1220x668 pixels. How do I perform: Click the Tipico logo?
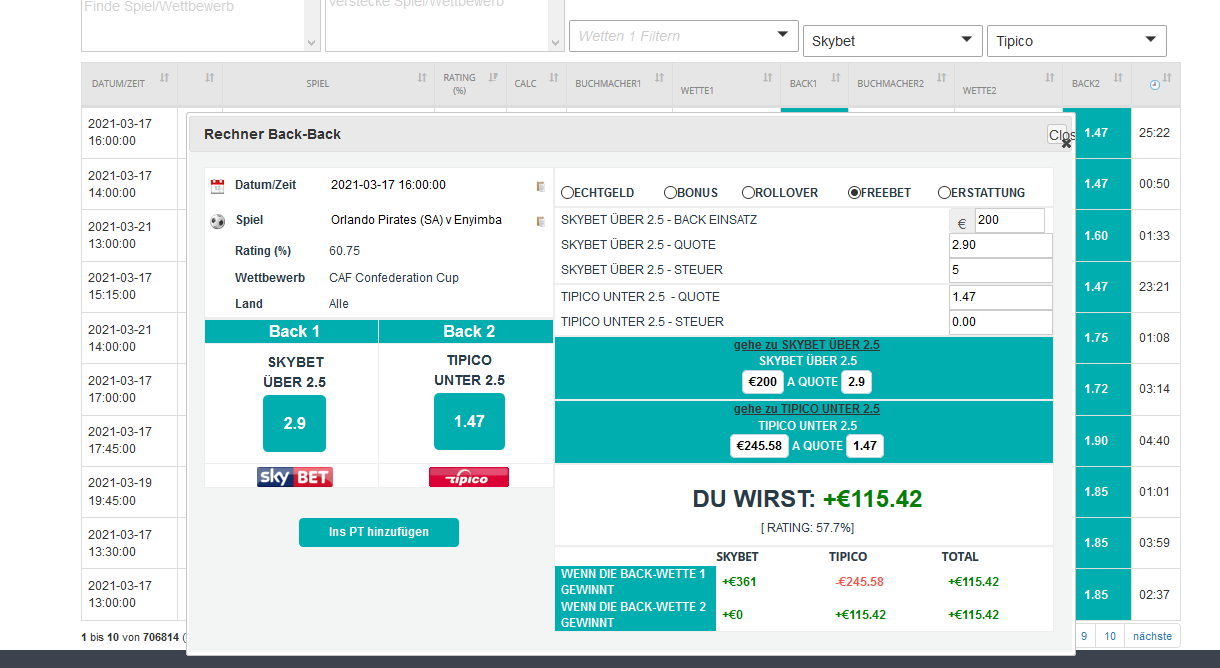469,477
